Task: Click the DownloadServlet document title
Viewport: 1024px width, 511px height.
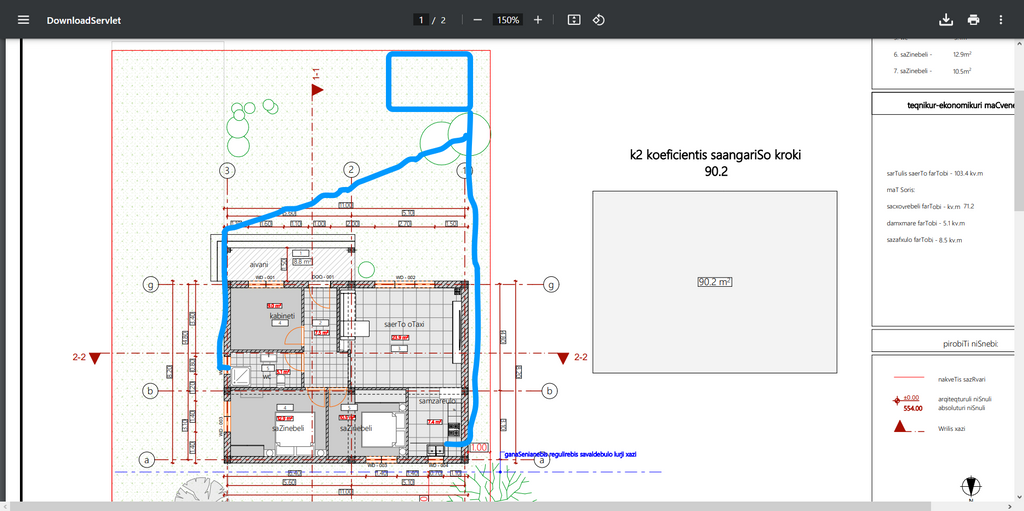Action: pos(84,20)
